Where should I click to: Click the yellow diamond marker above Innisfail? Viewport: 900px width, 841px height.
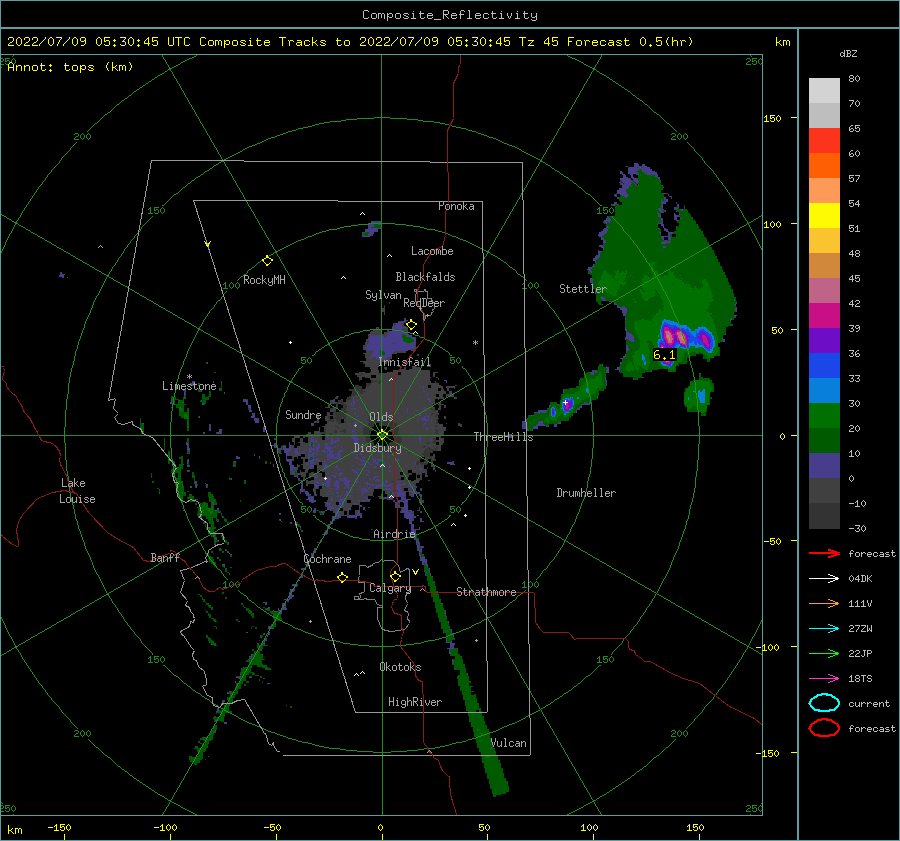(x=411, y=325)
